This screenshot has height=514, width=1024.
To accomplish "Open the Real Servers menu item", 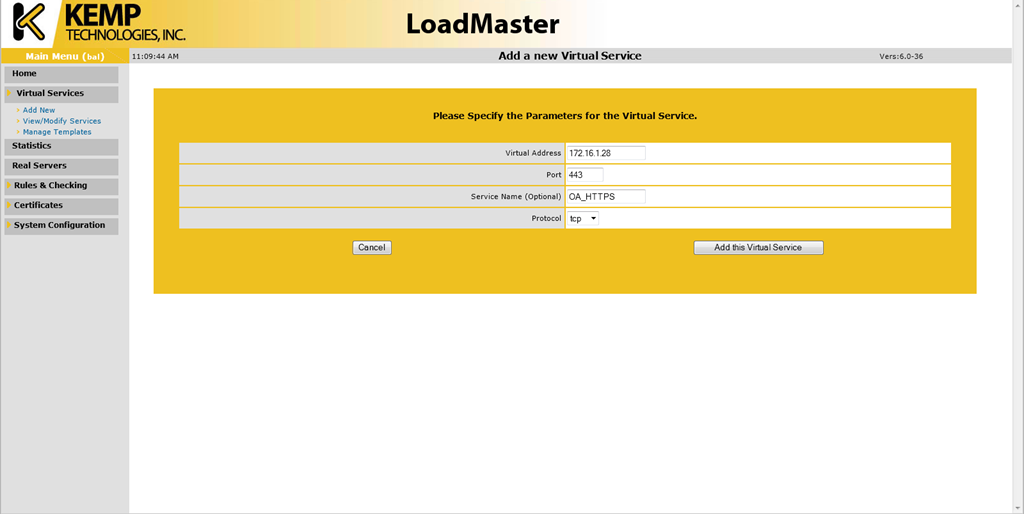I will (x=61, y=166).
